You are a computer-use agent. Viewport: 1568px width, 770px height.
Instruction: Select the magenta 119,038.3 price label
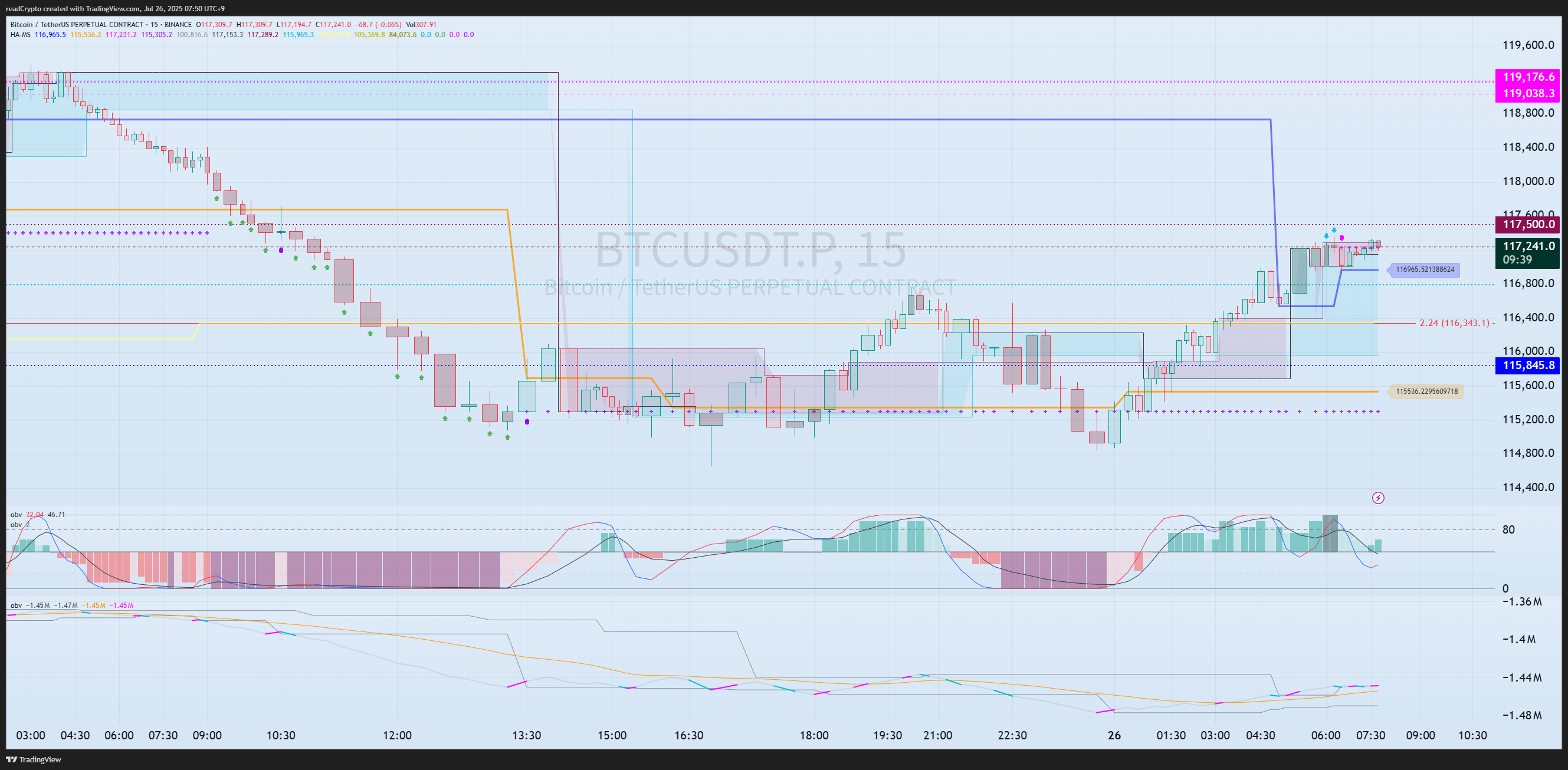tap(1528, 94)
